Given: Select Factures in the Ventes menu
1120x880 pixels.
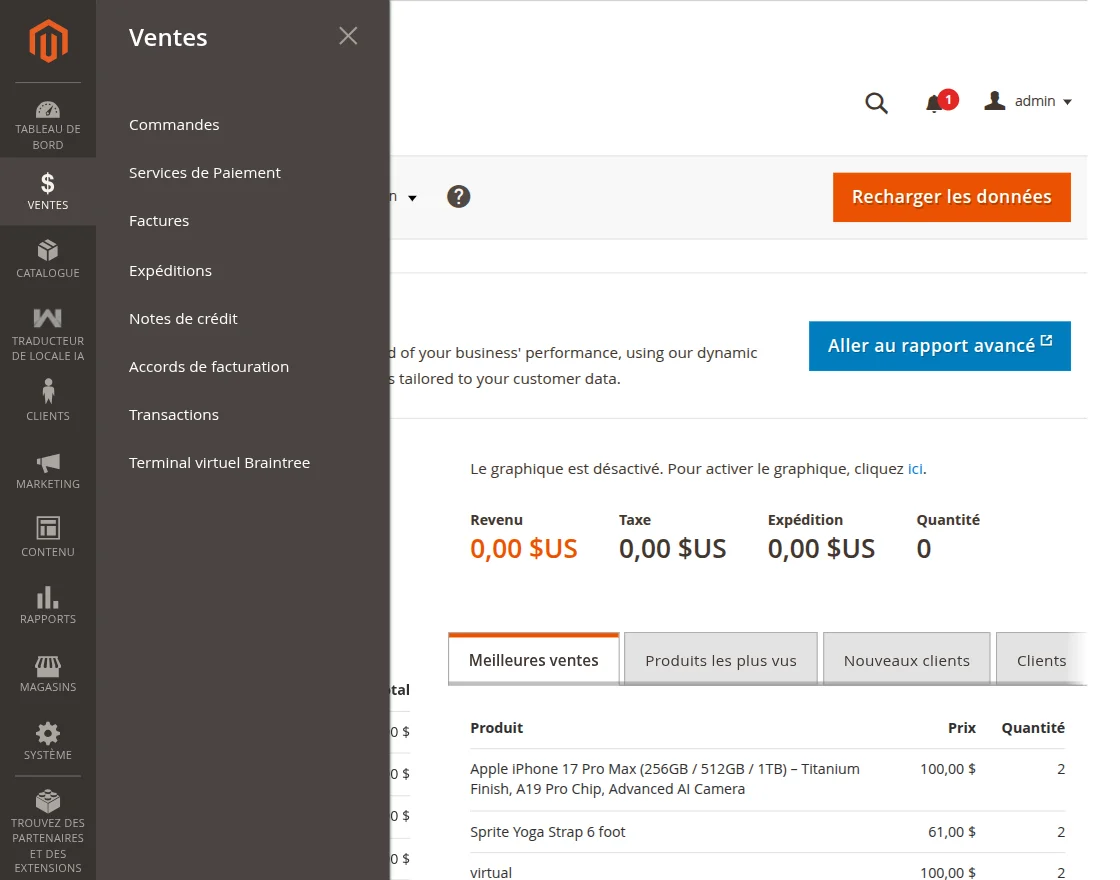Looking at the screenshot, I should (159, 221).
